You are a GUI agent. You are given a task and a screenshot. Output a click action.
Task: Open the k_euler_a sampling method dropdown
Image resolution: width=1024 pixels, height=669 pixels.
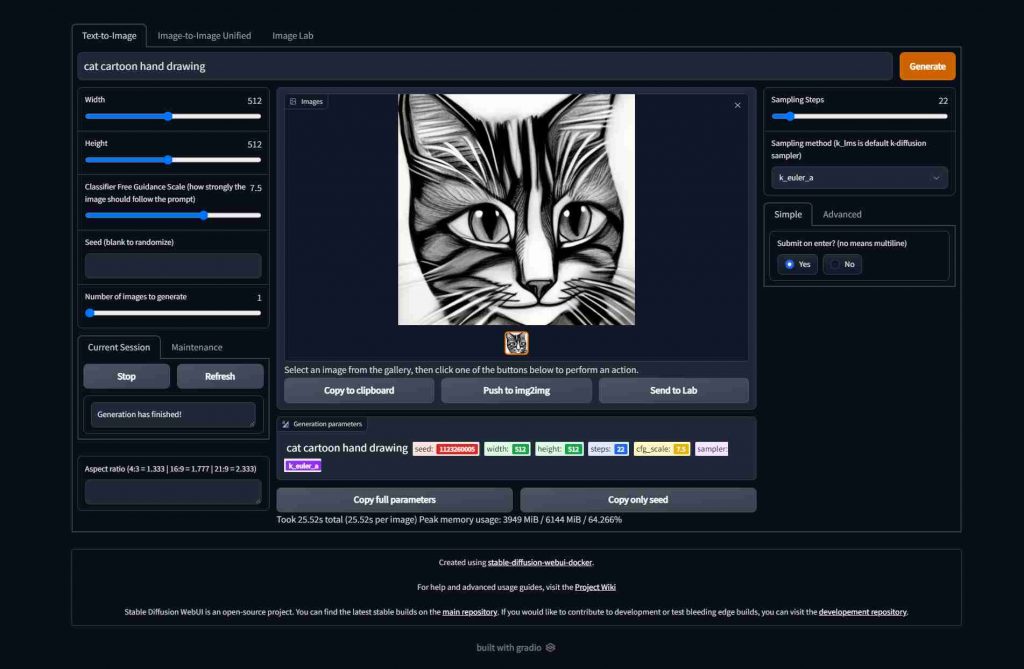pos(858,177)
